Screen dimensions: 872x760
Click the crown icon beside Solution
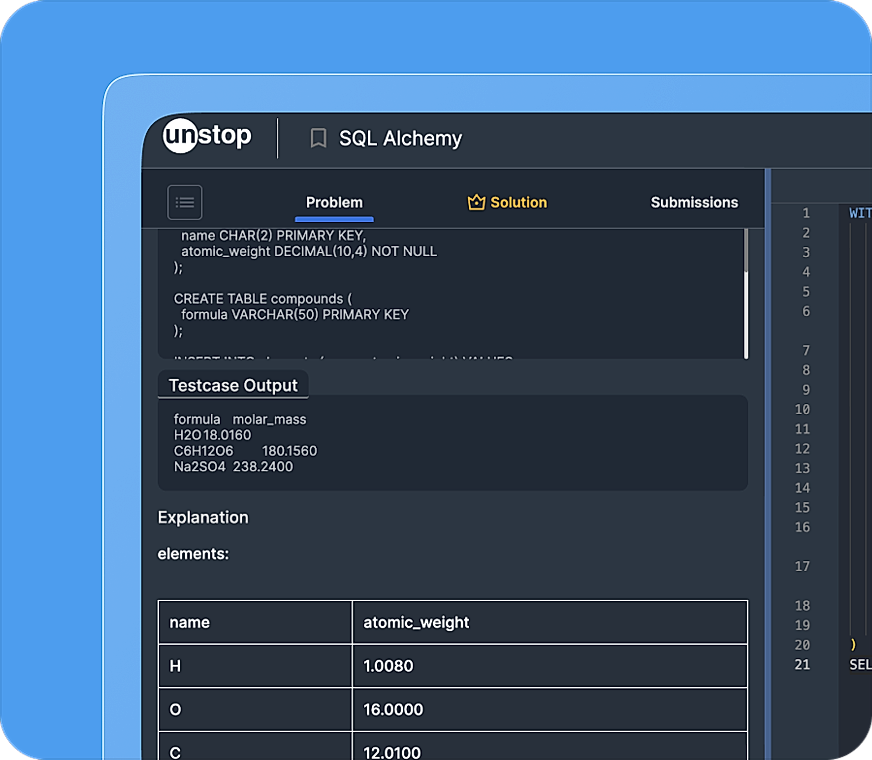point(476,202)
